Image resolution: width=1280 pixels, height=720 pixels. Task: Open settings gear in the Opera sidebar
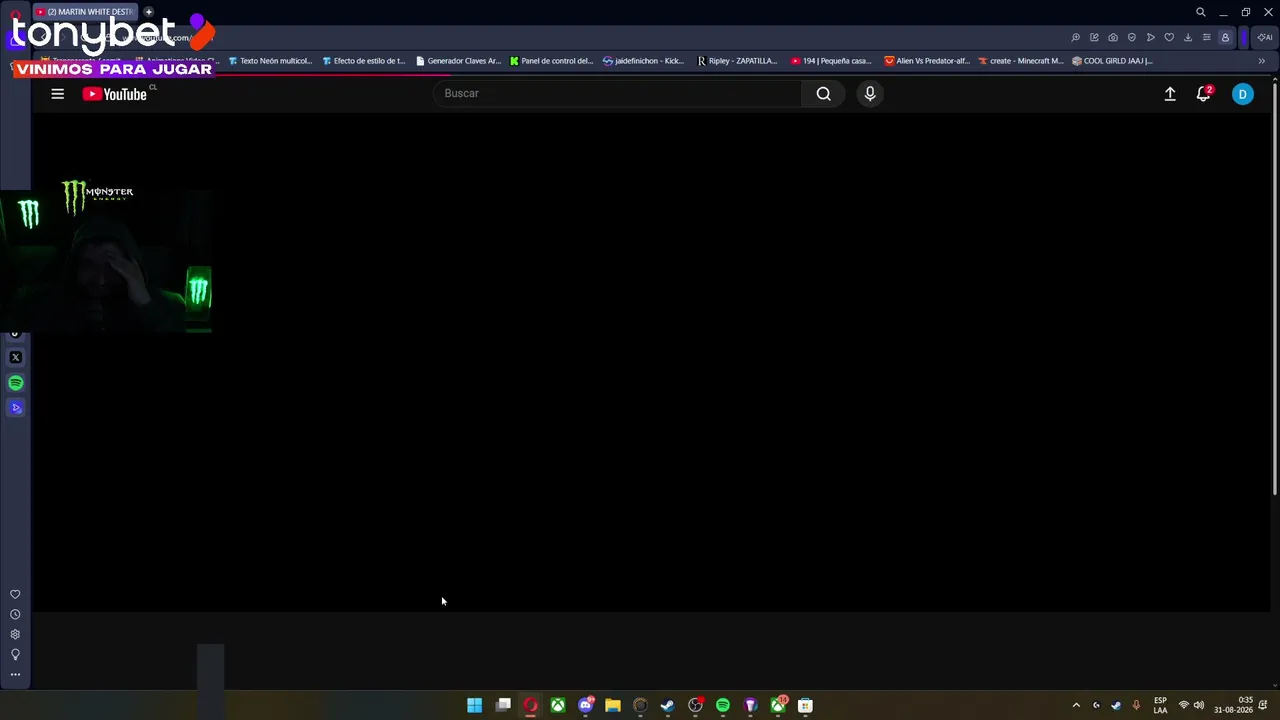(15, 634)
